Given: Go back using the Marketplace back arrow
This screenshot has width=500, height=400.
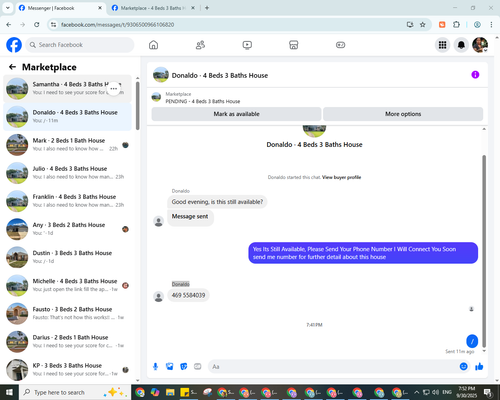Looking at the screenshot, I should pos(12,67).
